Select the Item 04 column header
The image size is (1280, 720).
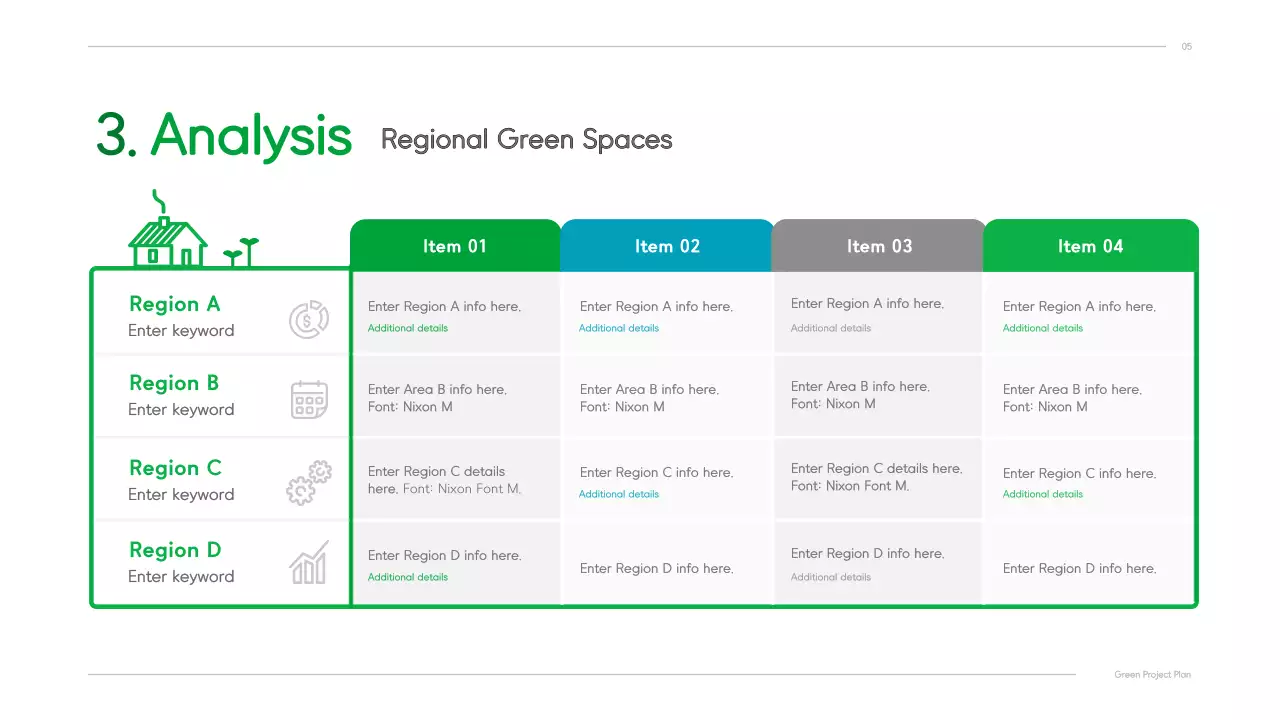click(x=1090, y=245)
